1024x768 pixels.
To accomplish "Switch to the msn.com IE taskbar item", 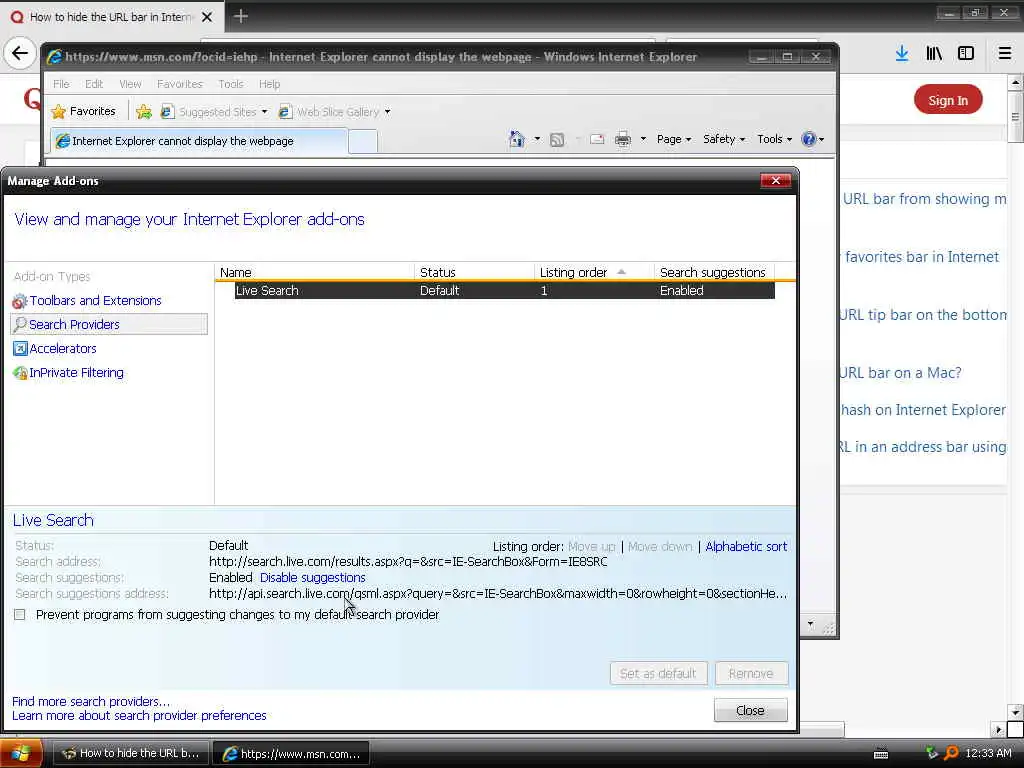I will click(x=291, y=754).
